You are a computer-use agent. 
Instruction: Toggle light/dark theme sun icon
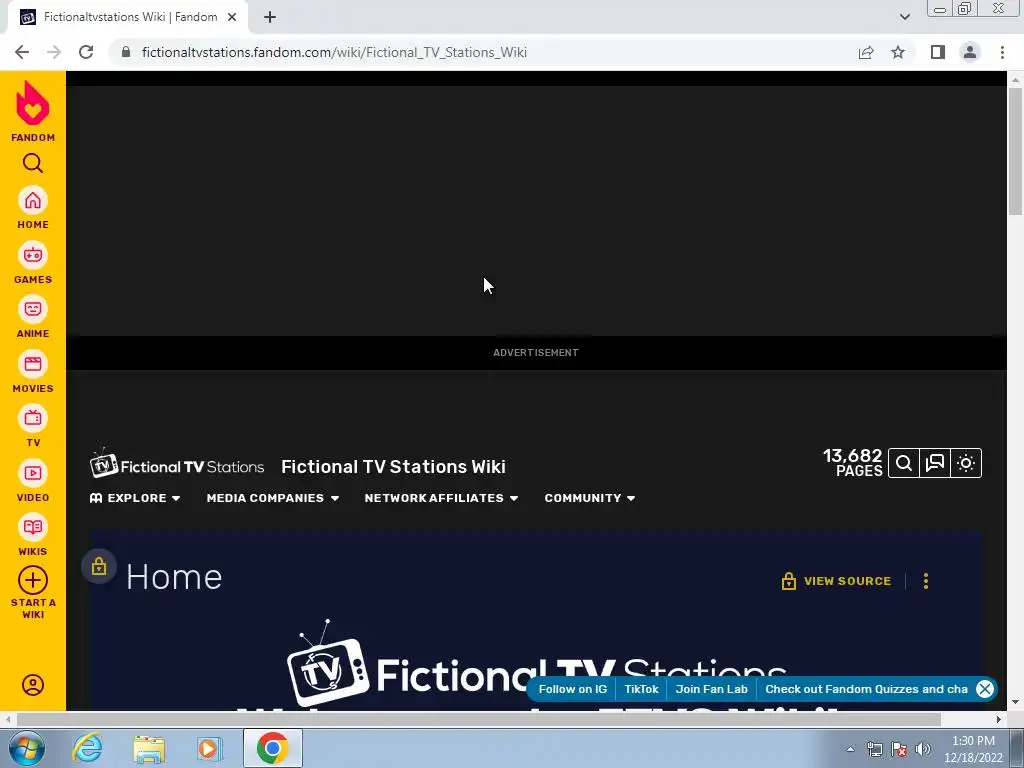[966, 463]
